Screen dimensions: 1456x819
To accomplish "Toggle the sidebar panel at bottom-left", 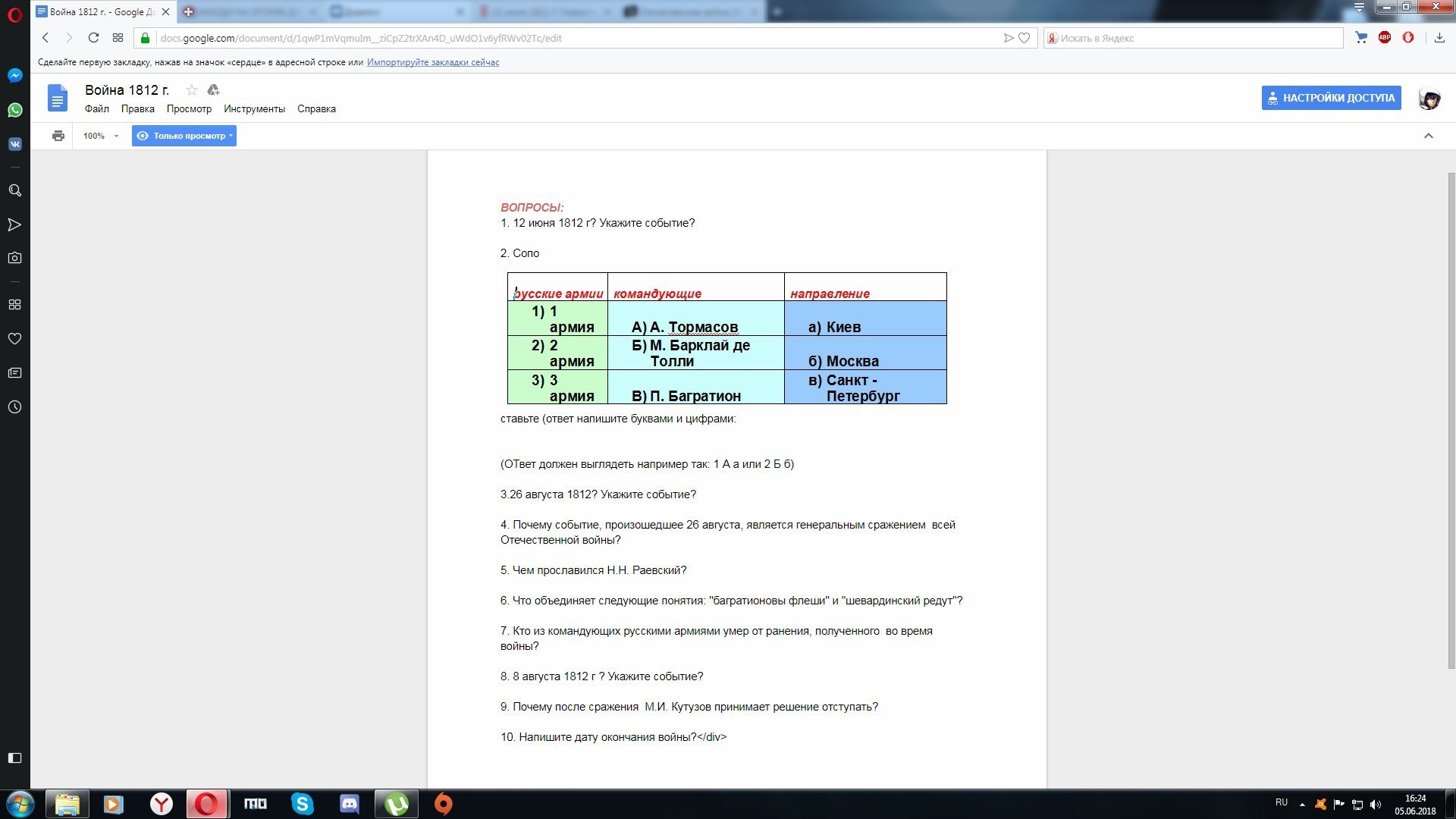I will [x=14, y=758].
